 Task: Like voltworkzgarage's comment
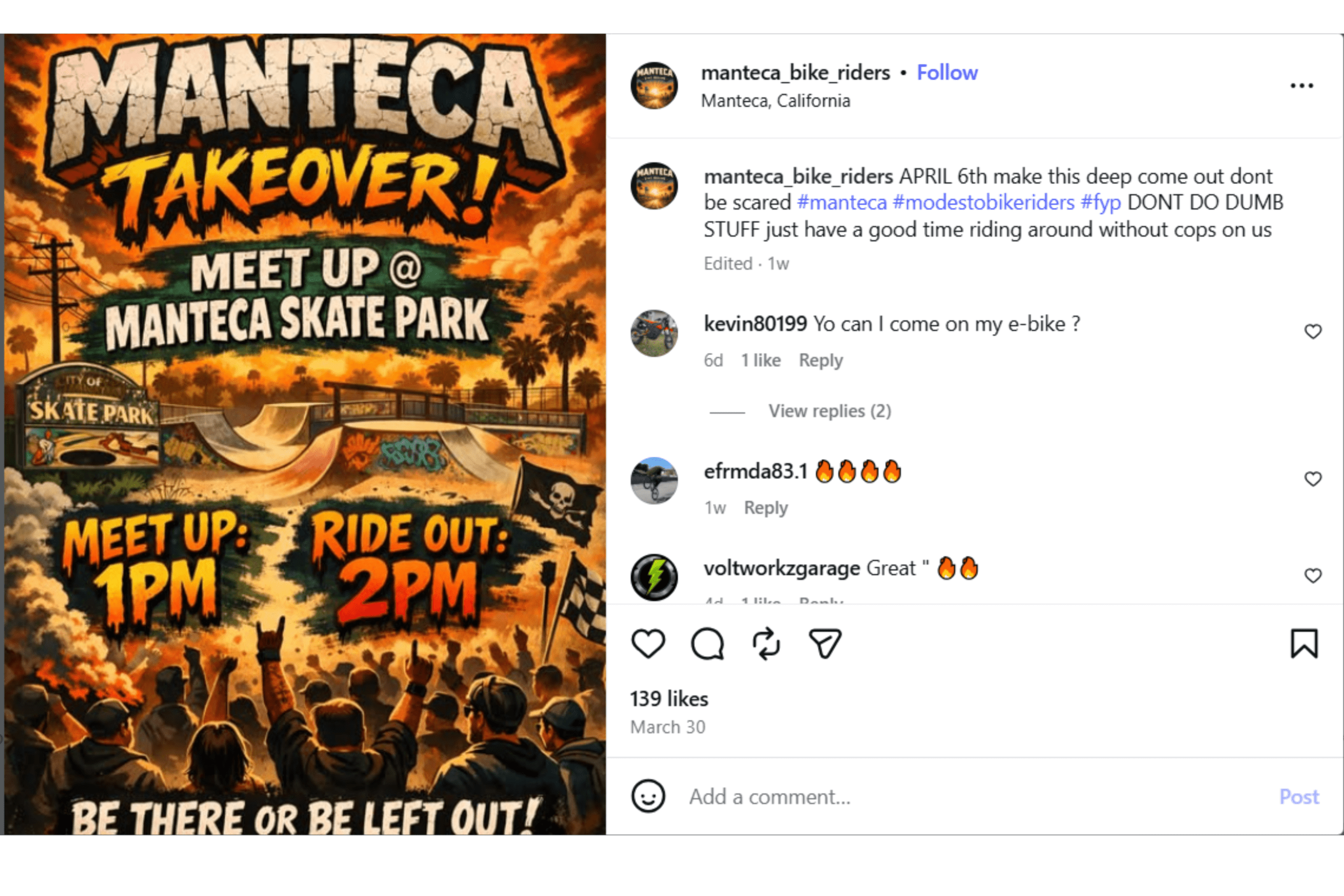1313,575
